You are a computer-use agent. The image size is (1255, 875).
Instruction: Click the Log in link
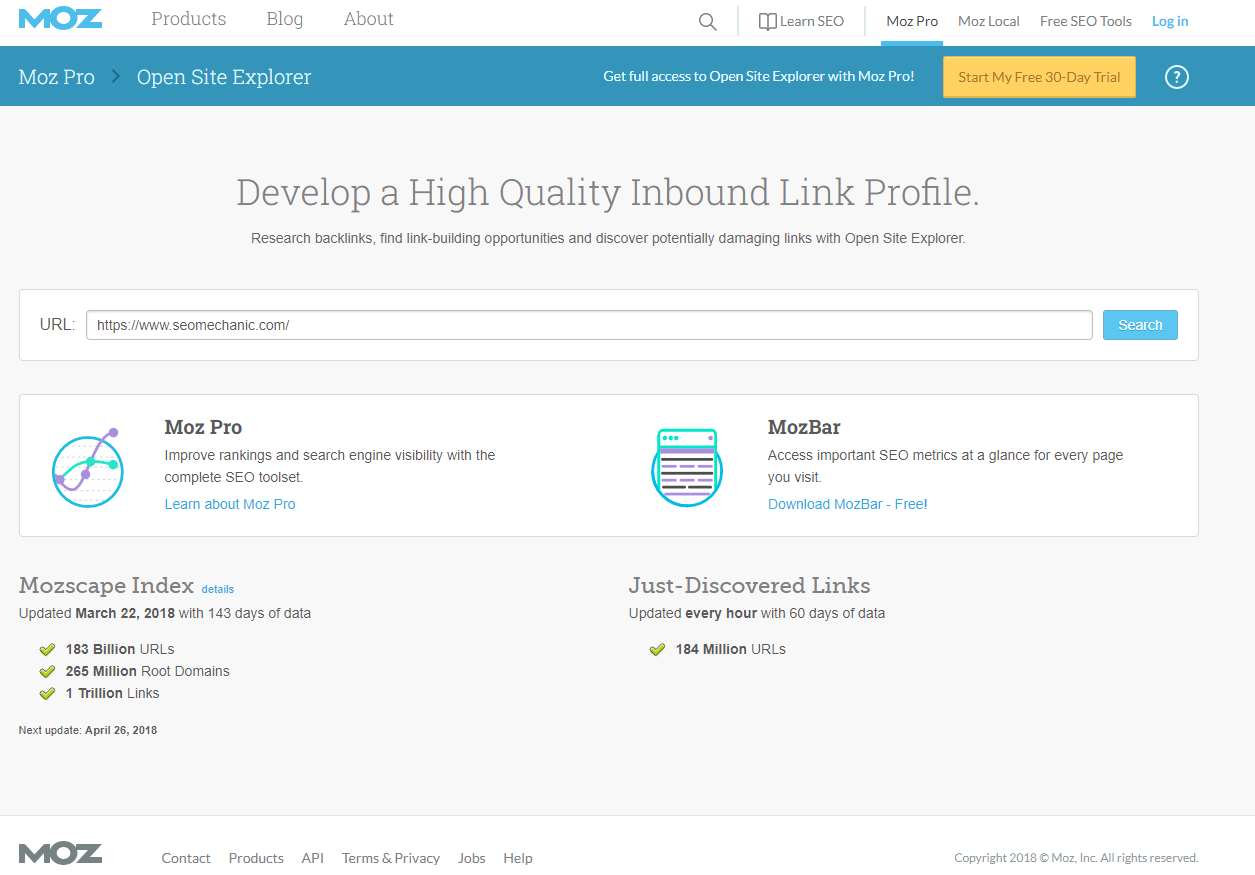click(1170, 21)
